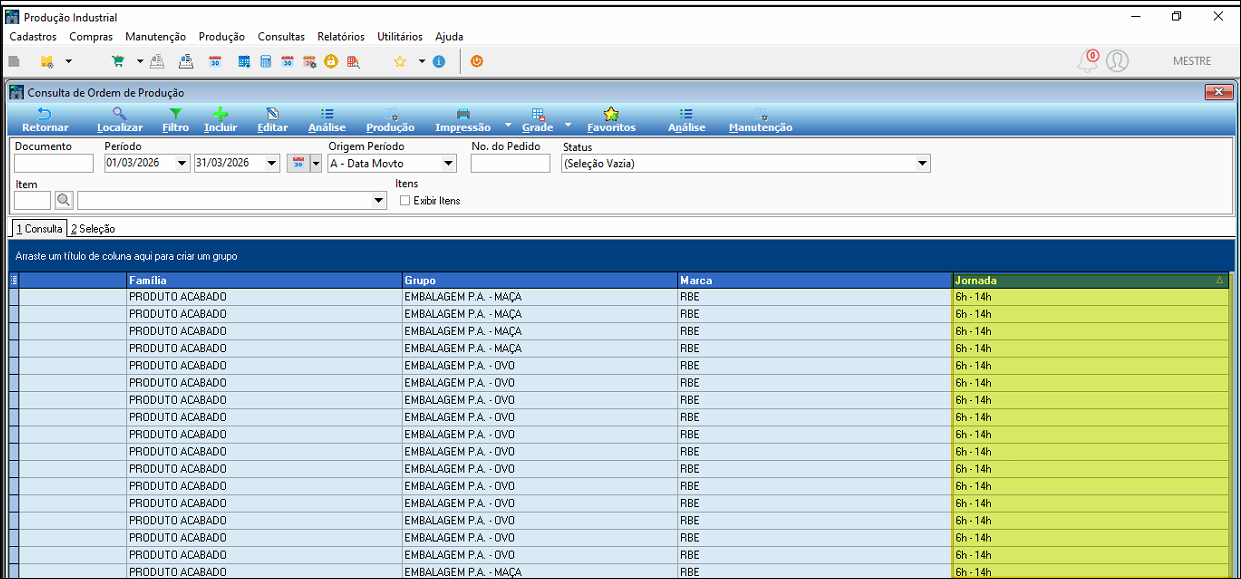This screenshot has width=1241, height=579.
Task: Open the Consultas menu
Action: click(x=281, y=37)
